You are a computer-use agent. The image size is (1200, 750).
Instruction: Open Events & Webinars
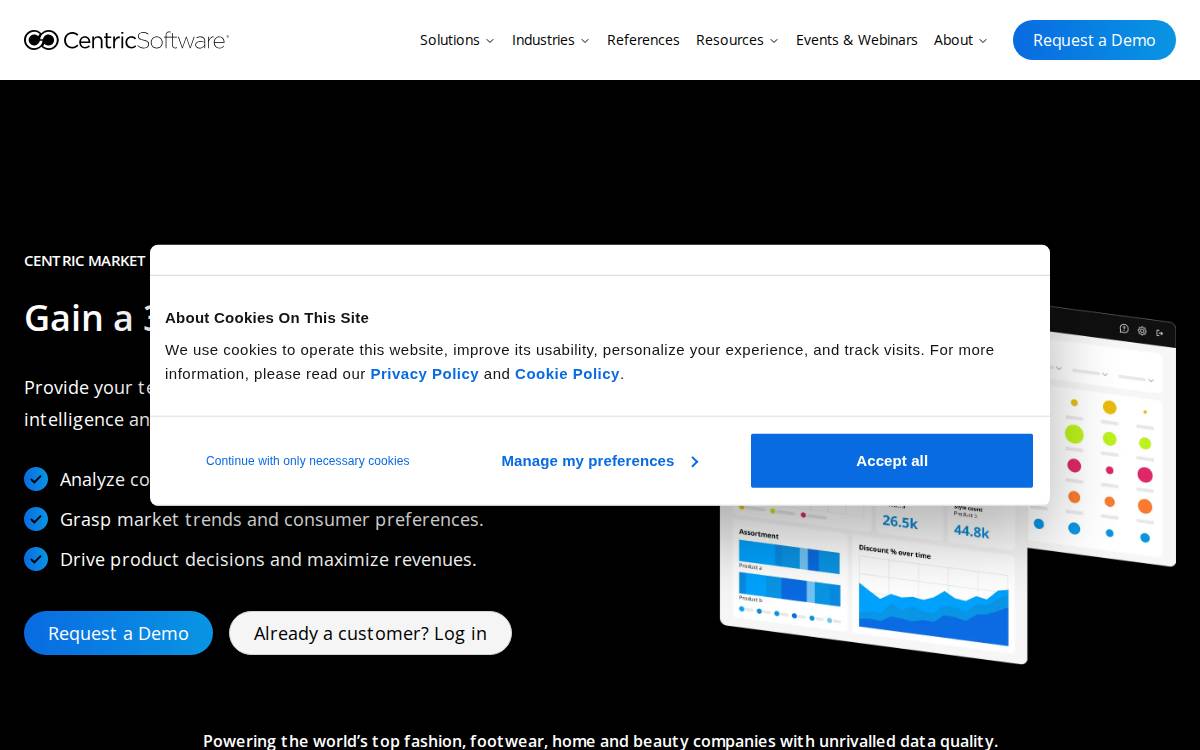coord(857,40)
